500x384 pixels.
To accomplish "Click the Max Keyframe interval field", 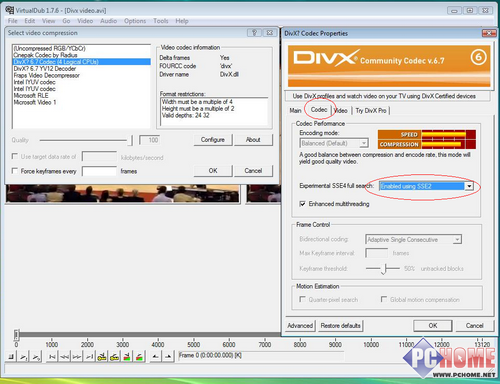I will pyautogui.click(x=377, y=253).
